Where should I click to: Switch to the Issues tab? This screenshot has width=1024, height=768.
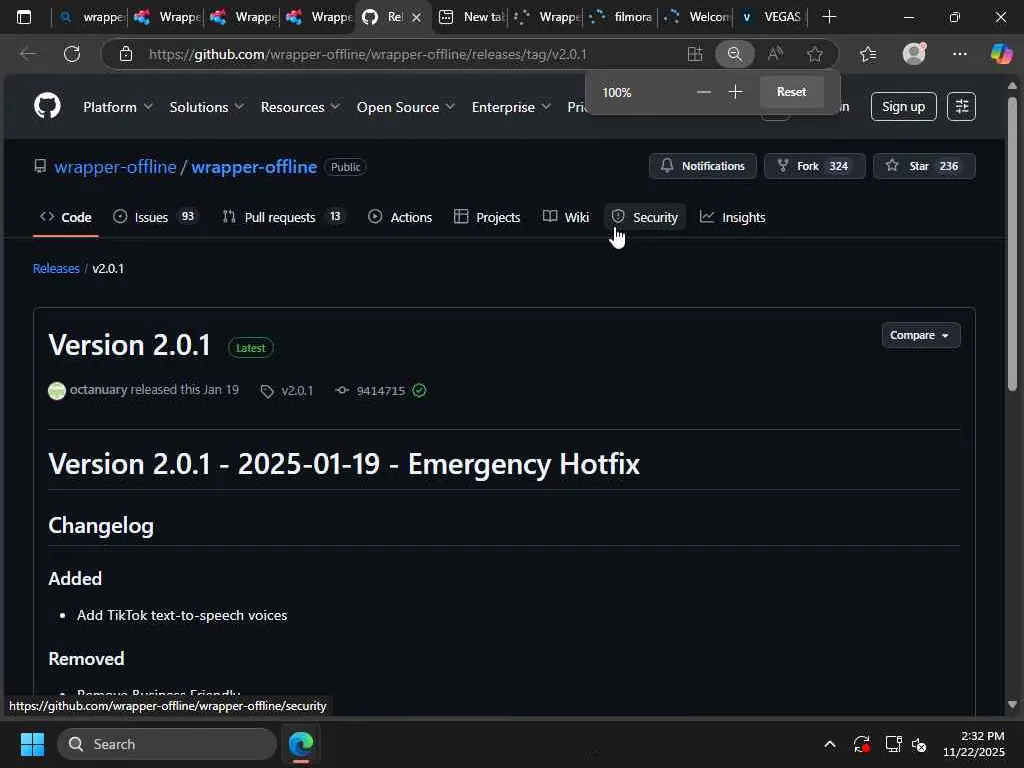click(155, 217)
